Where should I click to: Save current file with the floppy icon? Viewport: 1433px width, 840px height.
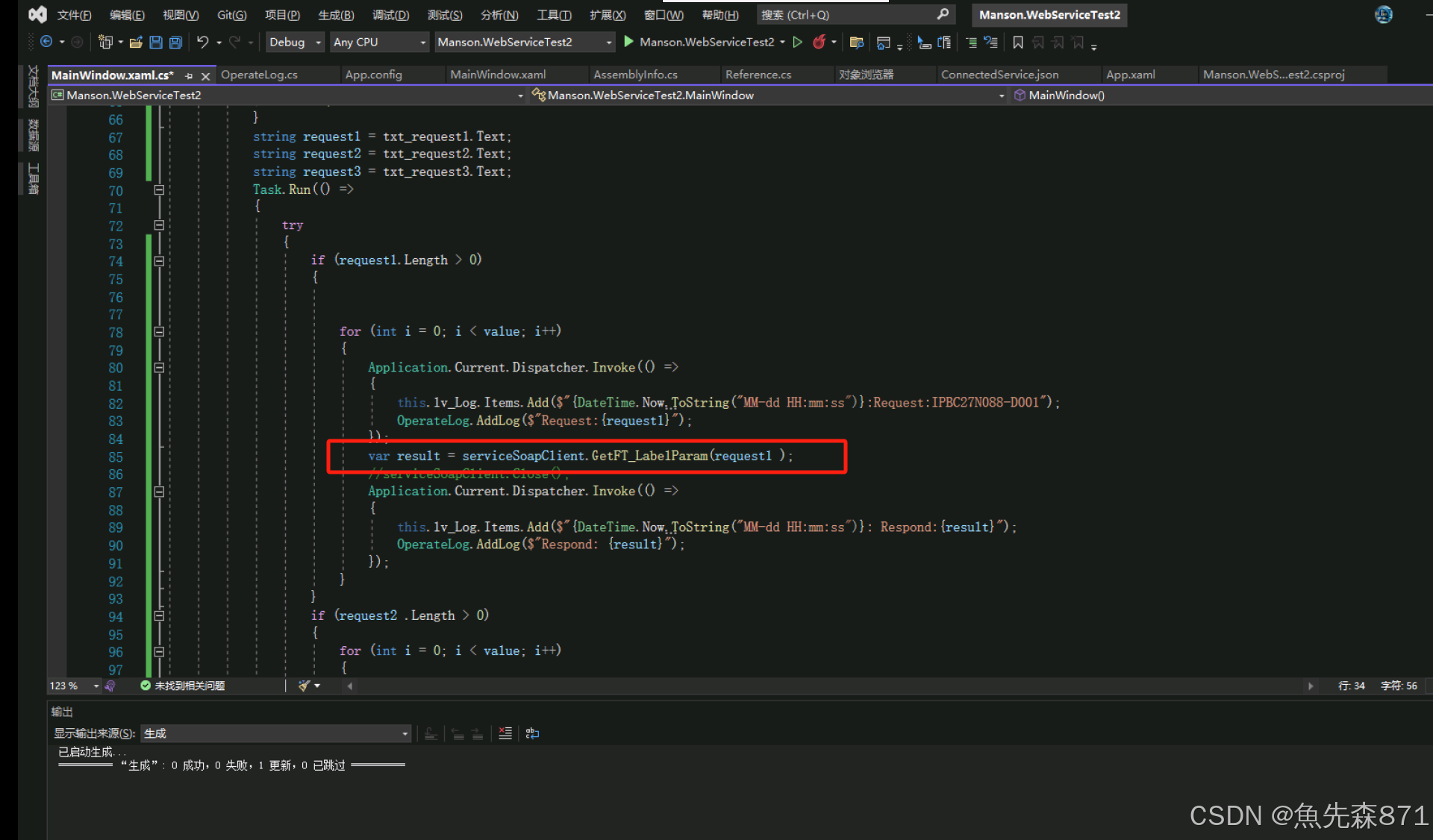point(156,43)
